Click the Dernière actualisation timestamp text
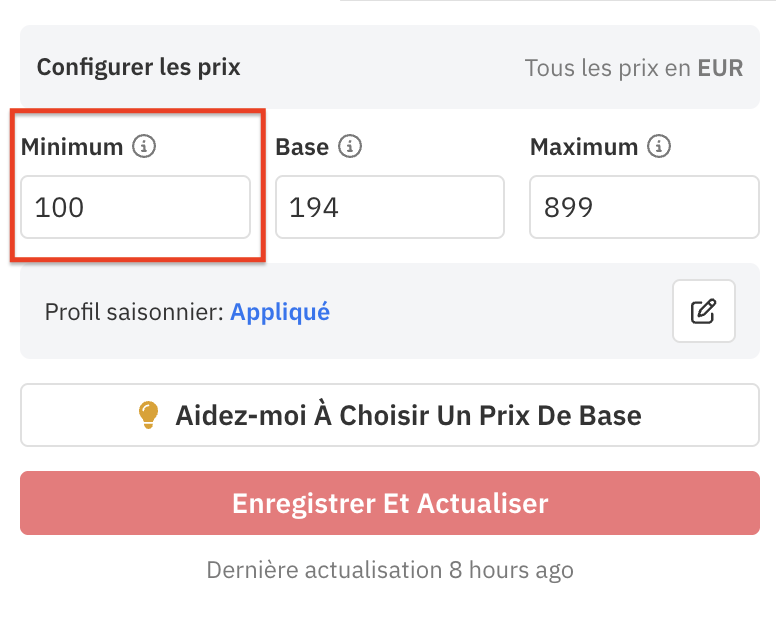 point(324,571)
